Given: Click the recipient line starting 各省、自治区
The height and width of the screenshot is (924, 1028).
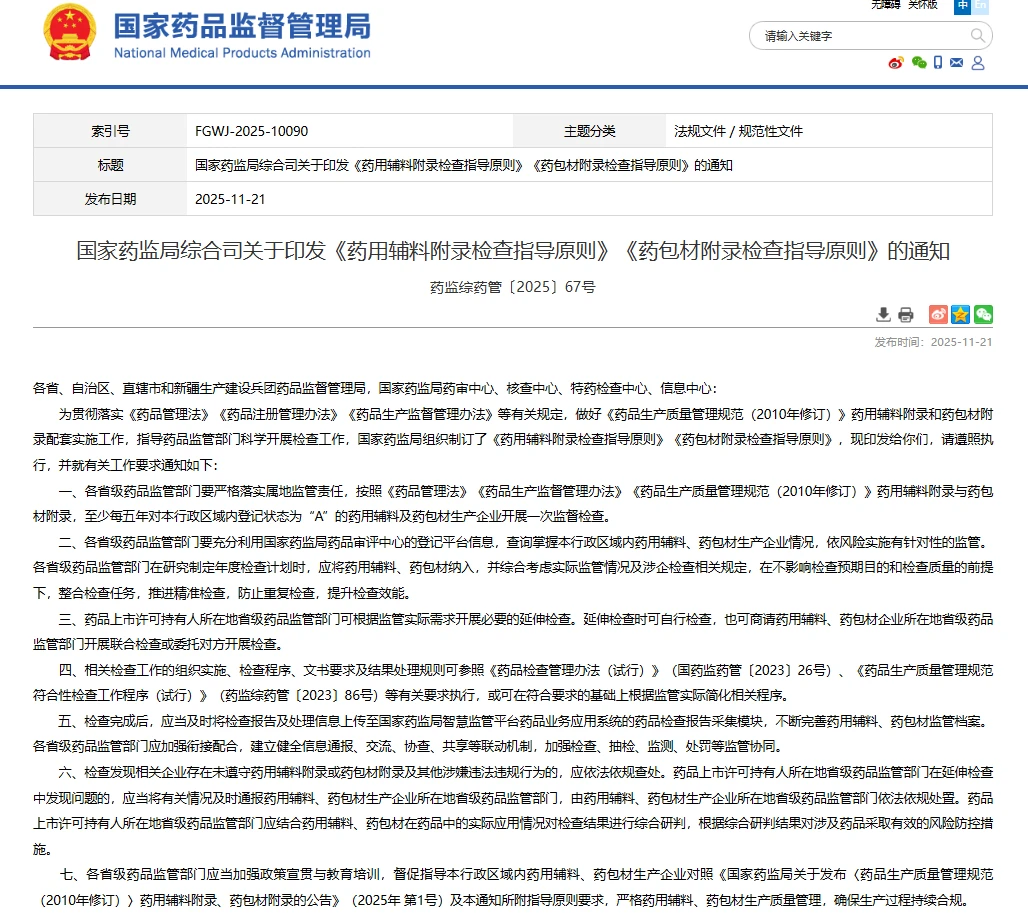Looking at the screenshot, I should [x=375, y=388].
